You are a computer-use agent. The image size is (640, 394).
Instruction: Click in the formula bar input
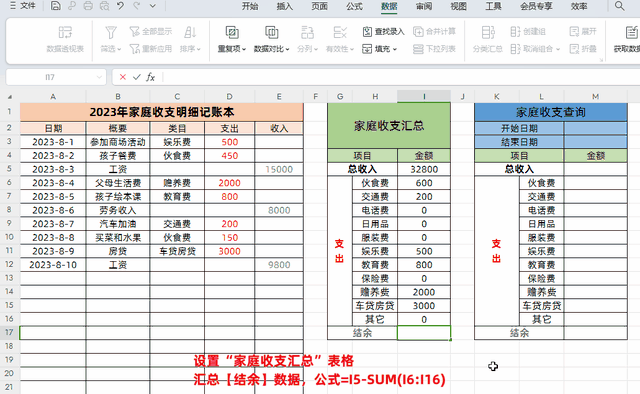pos(400,77)
